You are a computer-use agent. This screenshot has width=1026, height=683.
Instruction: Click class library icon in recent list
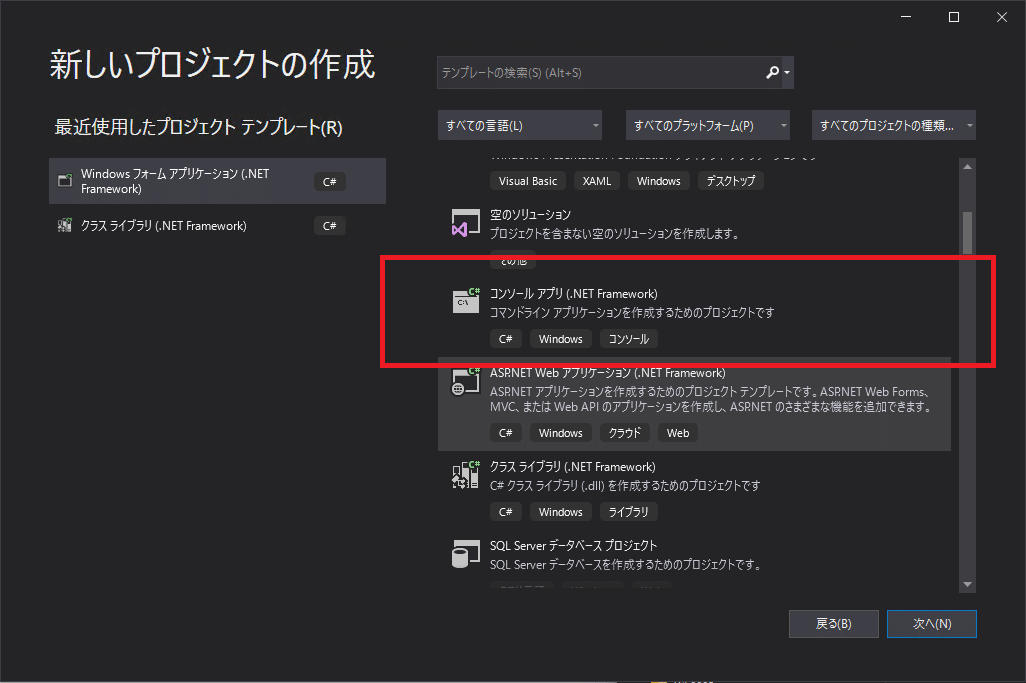click(x=65, y=226)
